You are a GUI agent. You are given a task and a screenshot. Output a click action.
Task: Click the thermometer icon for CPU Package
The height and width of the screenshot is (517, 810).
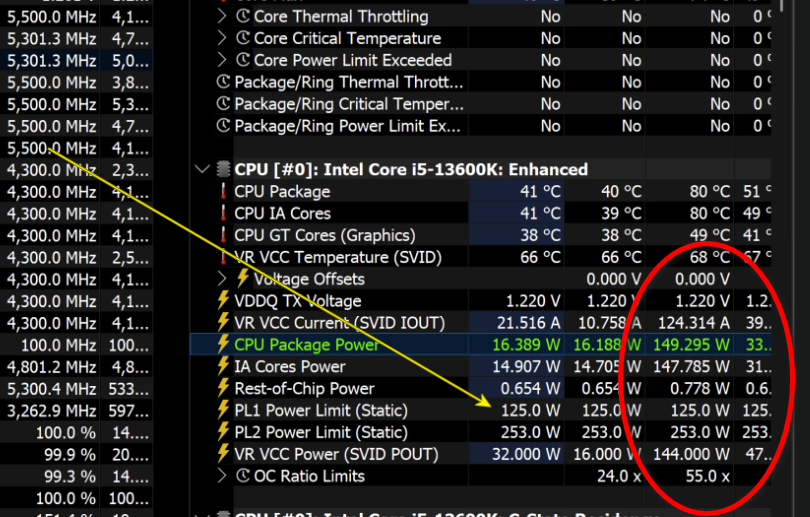[223, 191]
